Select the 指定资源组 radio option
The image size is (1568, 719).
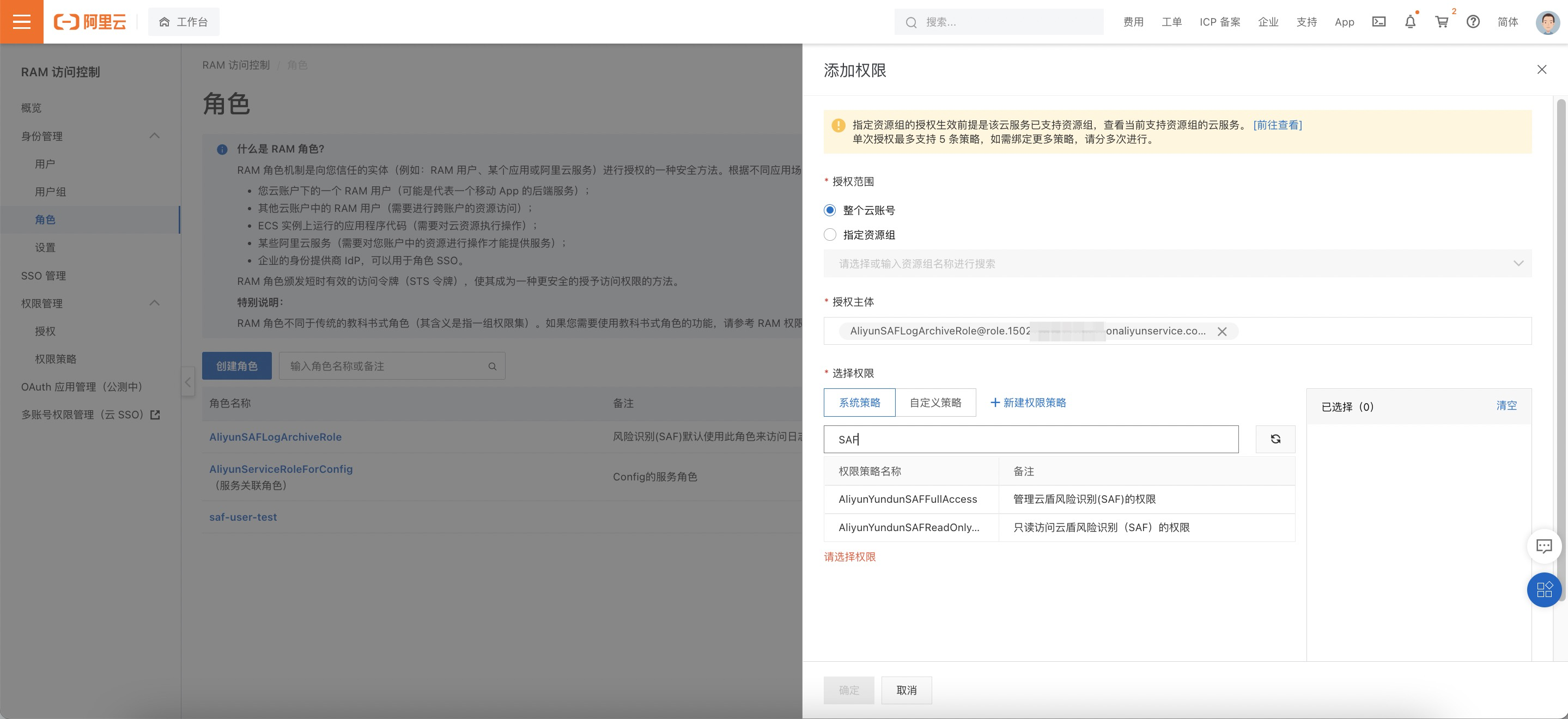830,234
